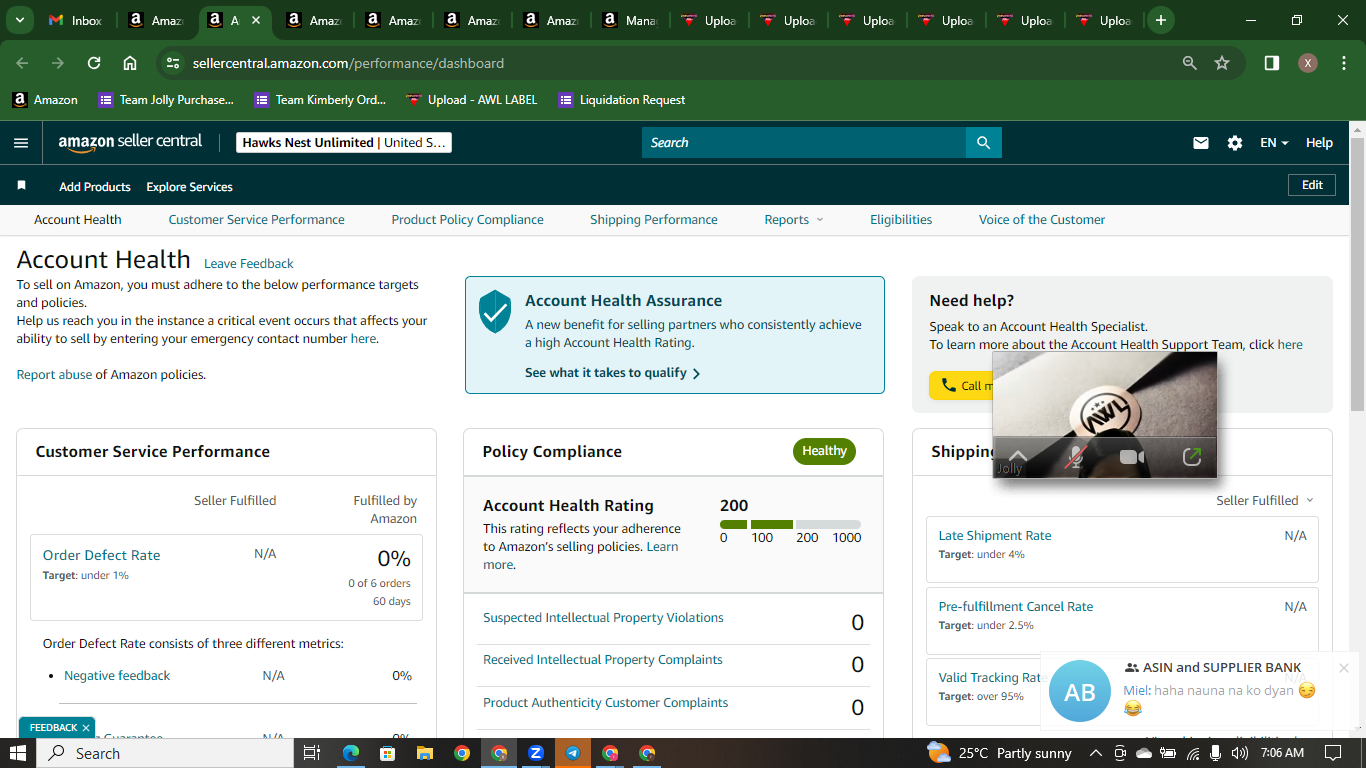Click the Seller Central search input field
The height and width of the screenshot is (768, 1366).
804,143
